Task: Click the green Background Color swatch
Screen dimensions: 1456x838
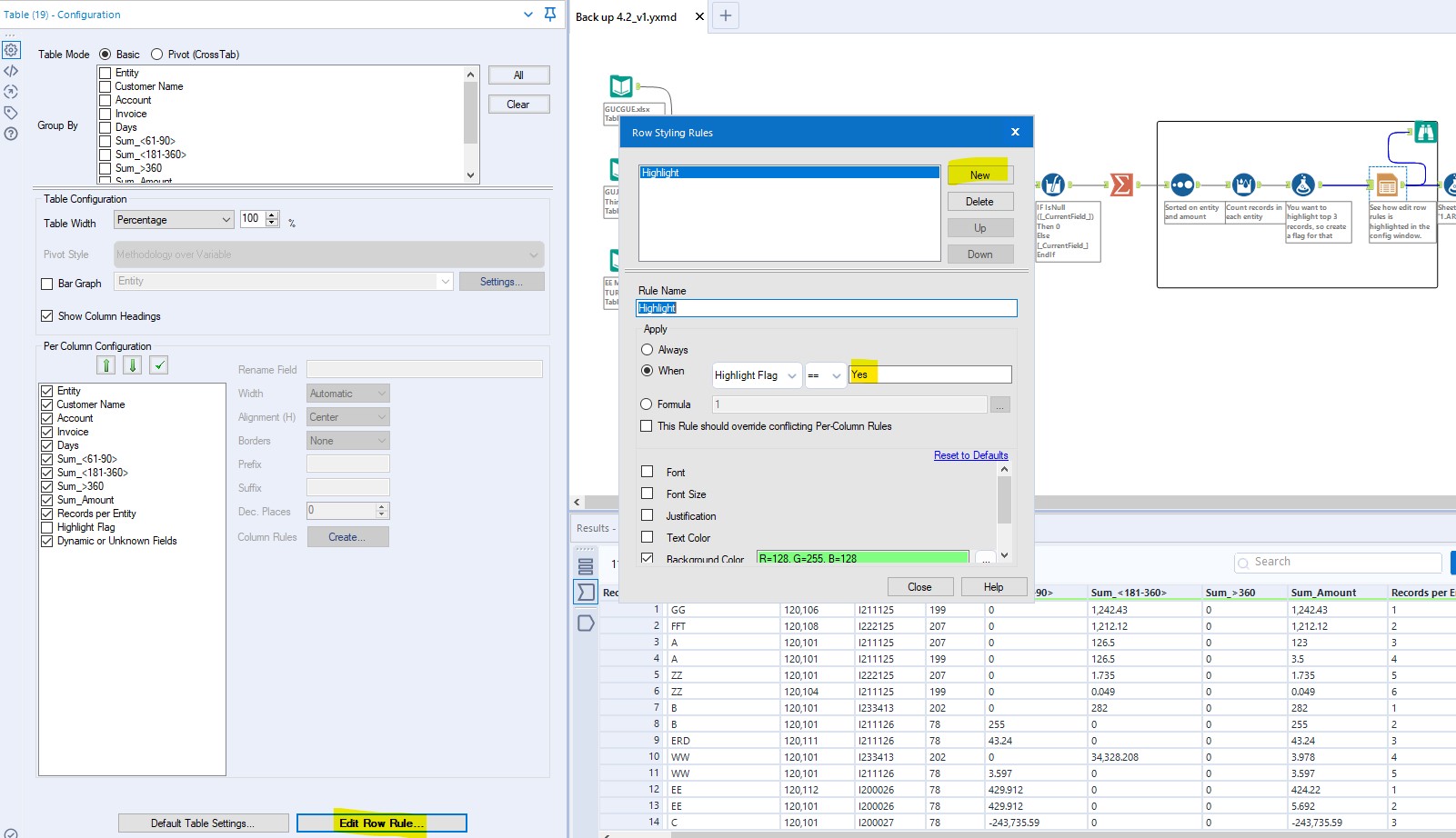Action: point(862,558)
